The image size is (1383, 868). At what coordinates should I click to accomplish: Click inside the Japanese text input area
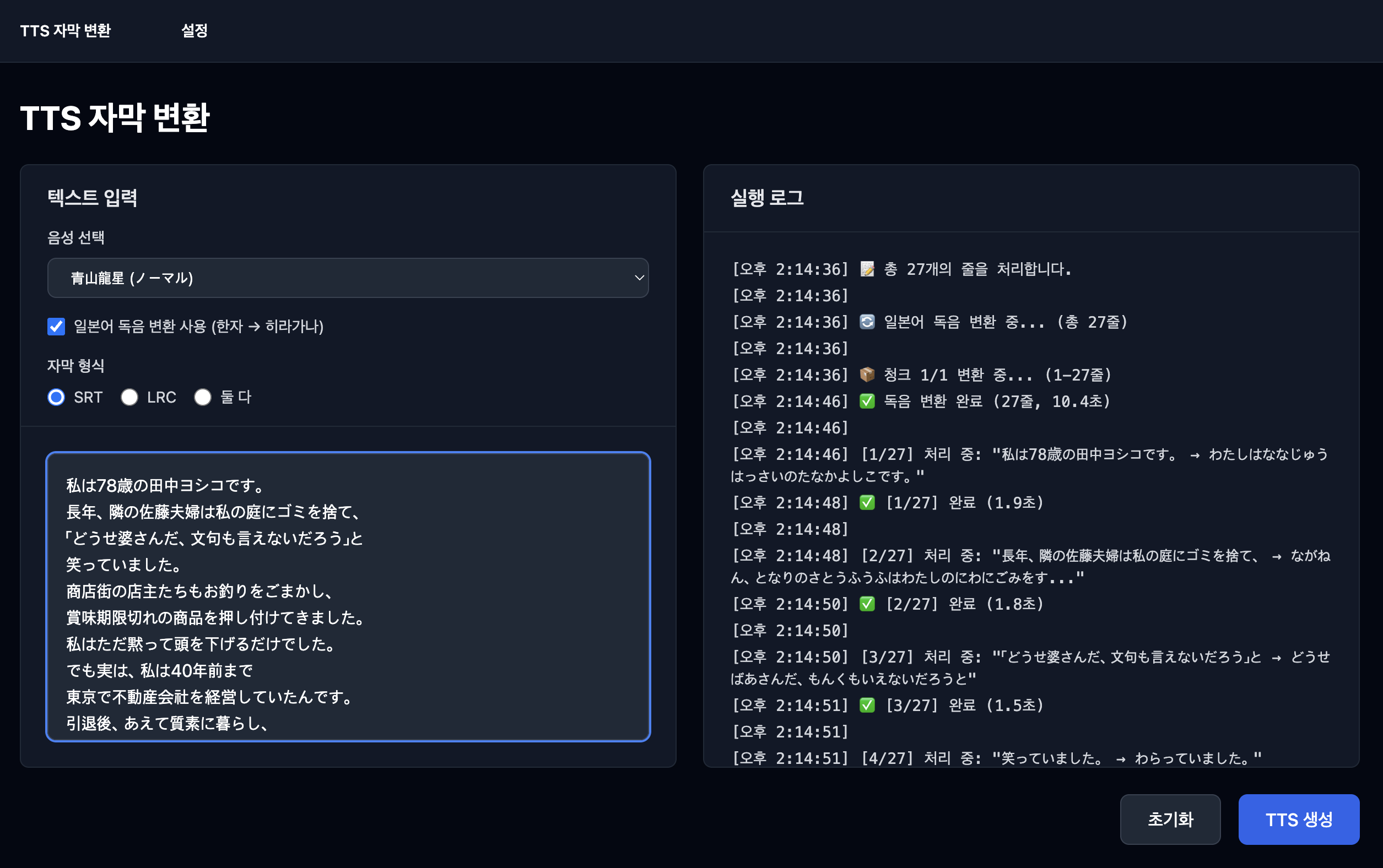[x=348, y=597]
